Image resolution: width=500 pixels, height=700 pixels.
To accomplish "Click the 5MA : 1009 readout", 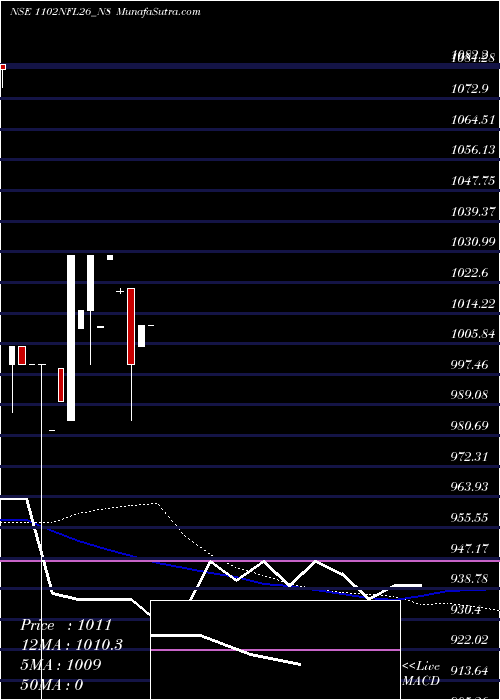I will point(60,665).
